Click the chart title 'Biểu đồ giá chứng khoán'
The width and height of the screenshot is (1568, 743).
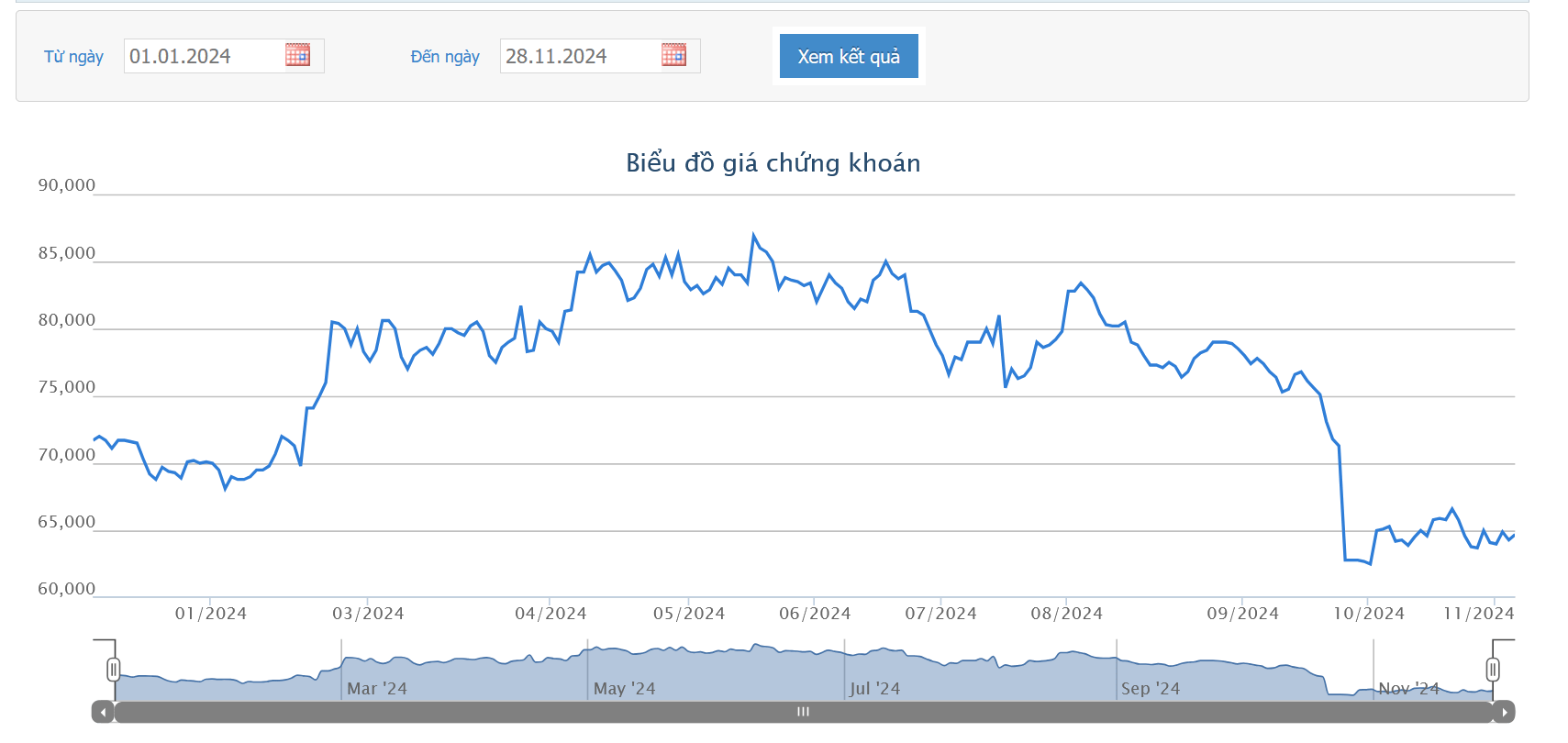click(773, 163)
